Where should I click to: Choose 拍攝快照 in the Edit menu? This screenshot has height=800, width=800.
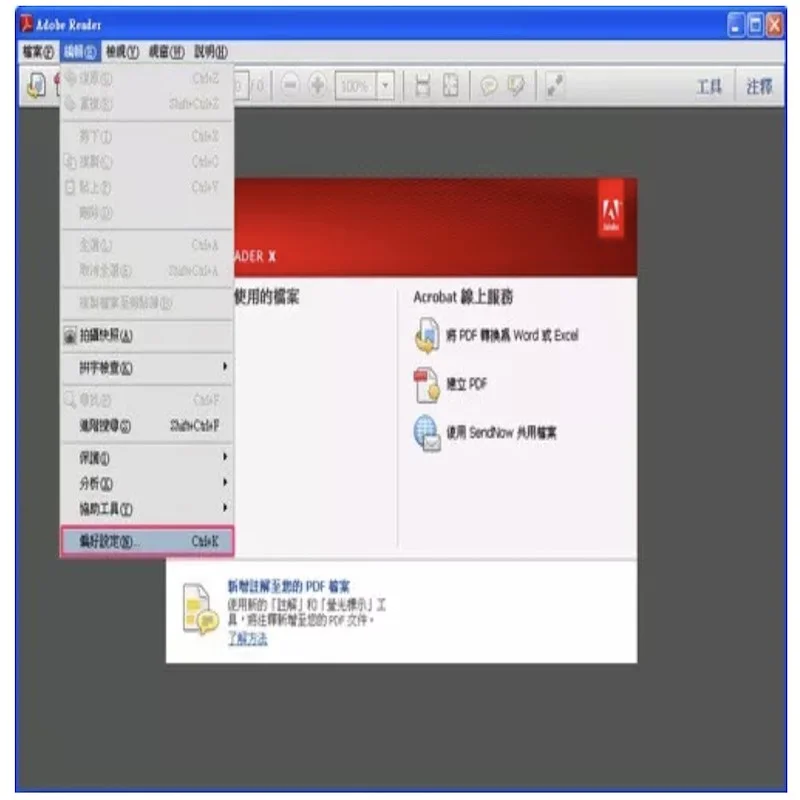coord(147,335)
